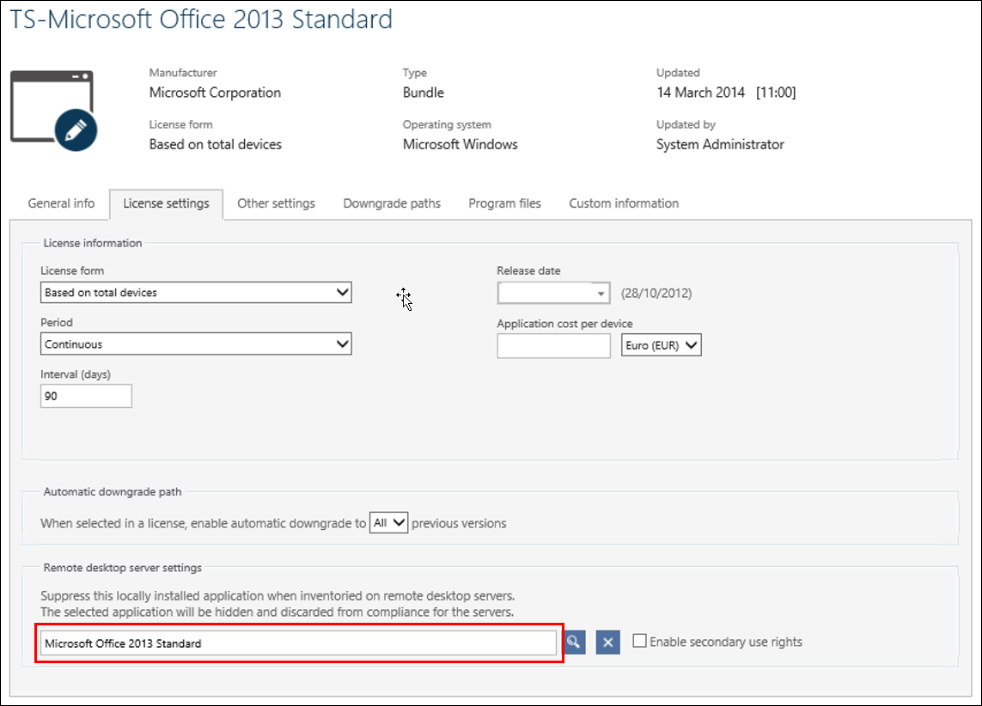
Task: Open the Custom information tab
Action: [x=623, y=203]
